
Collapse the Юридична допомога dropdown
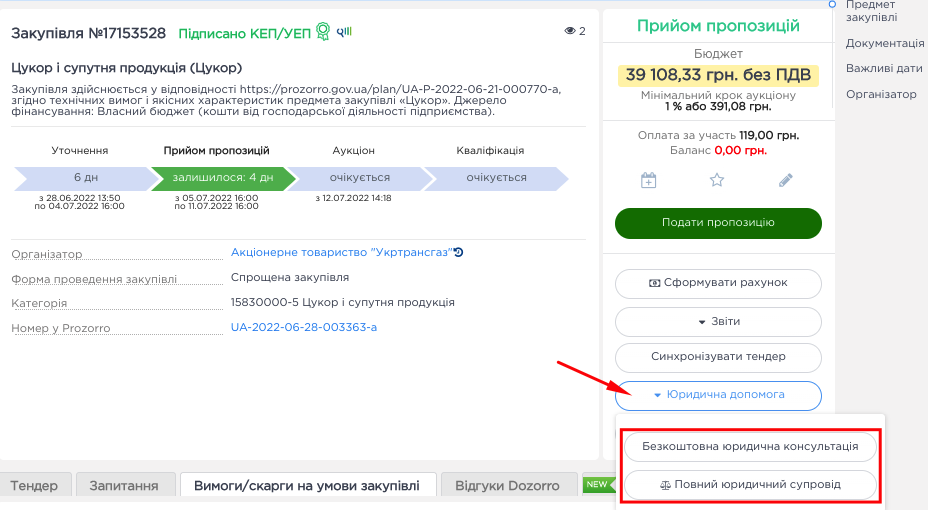pos(718,395)
